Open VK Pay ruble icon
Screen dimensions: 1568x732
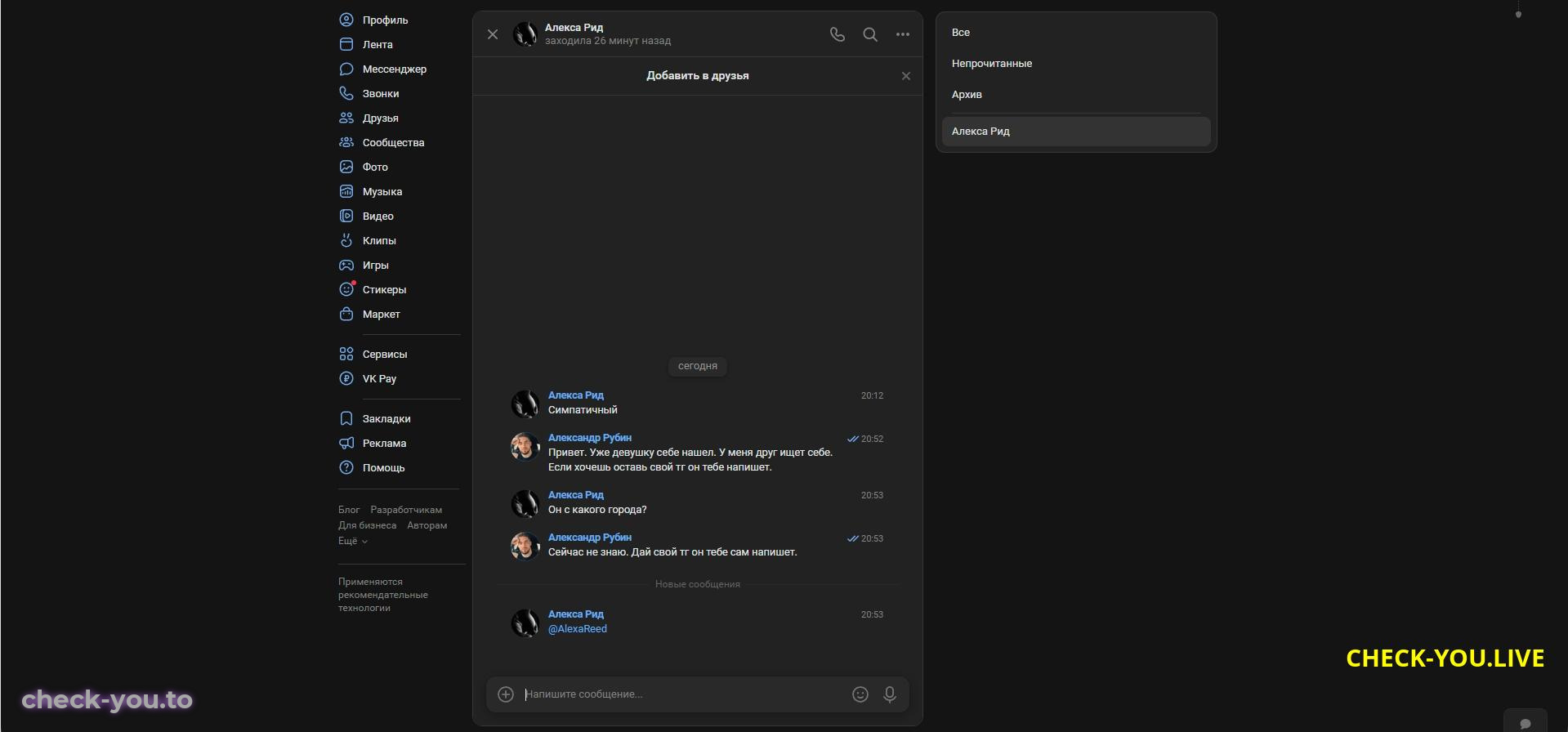click(x=346, y=378)
